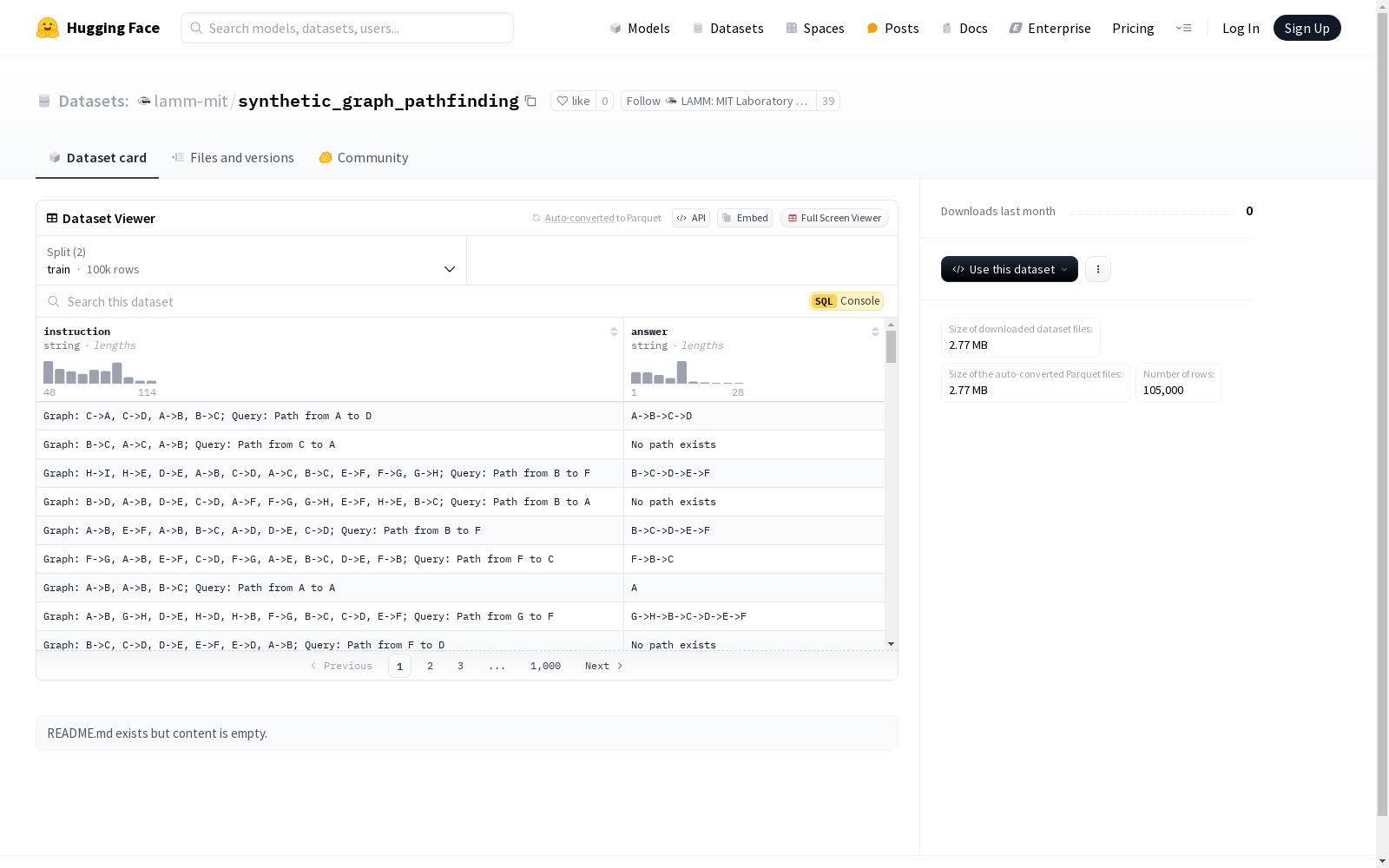
Task: Click the instruction lengths histogram
Action: (100, 372)
